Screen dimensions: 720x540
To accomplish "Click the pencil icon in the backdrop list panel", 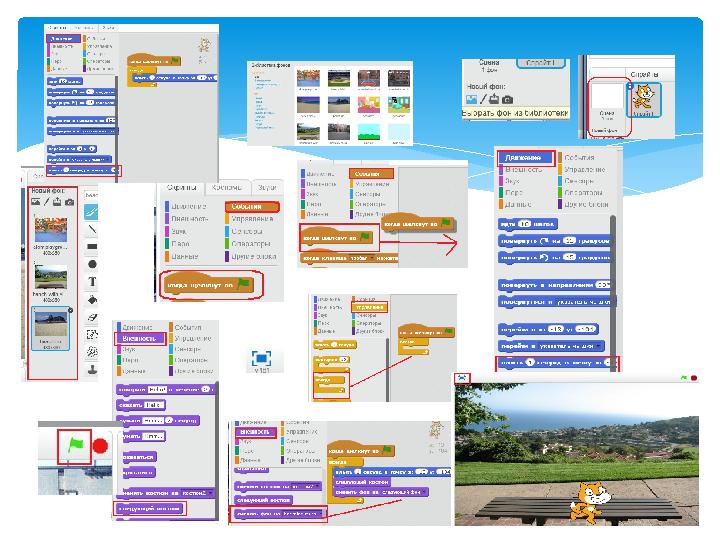I will point(46,202).
